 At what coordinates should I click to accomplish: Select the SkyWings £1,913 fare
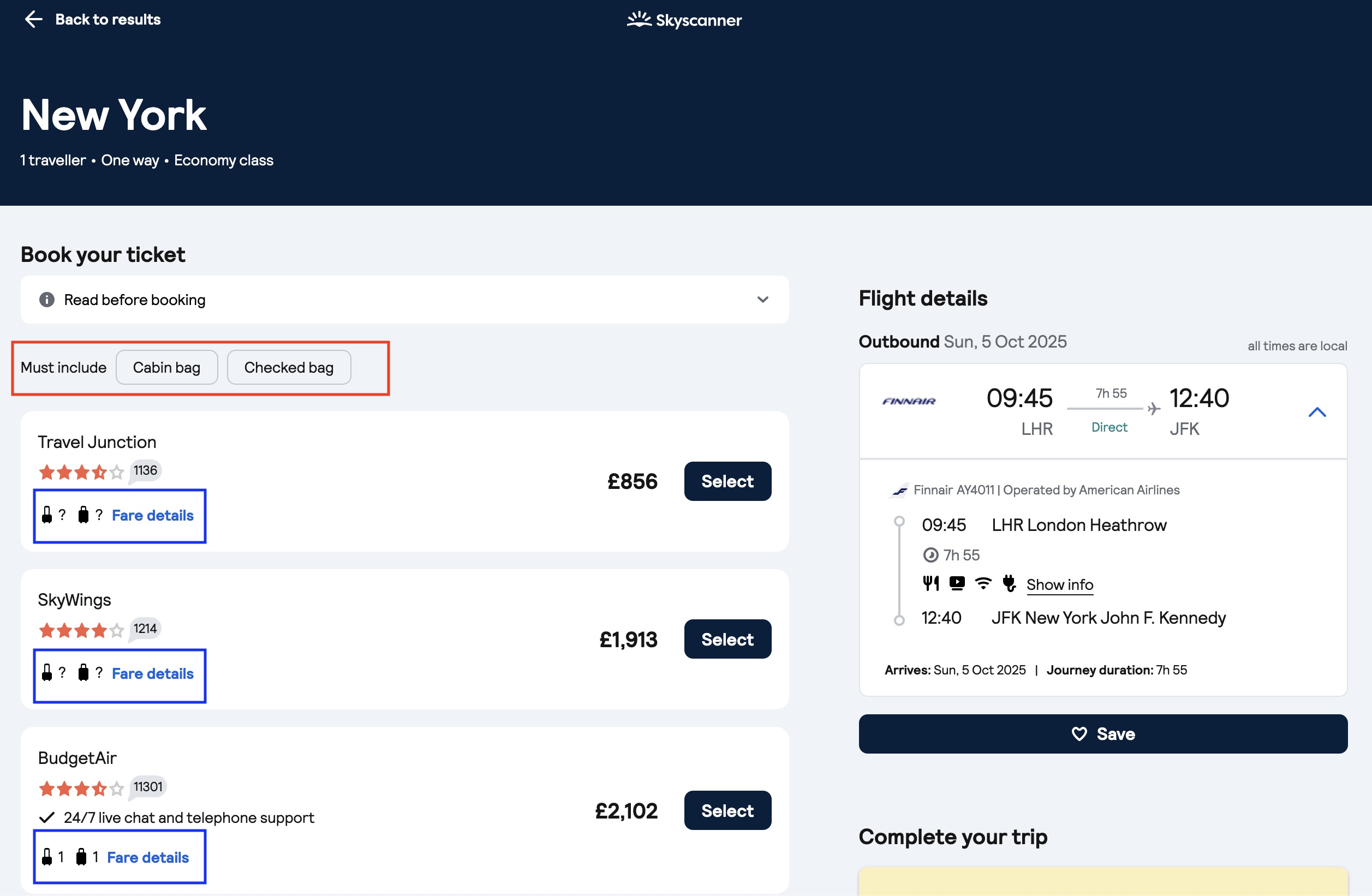[727, 640]
